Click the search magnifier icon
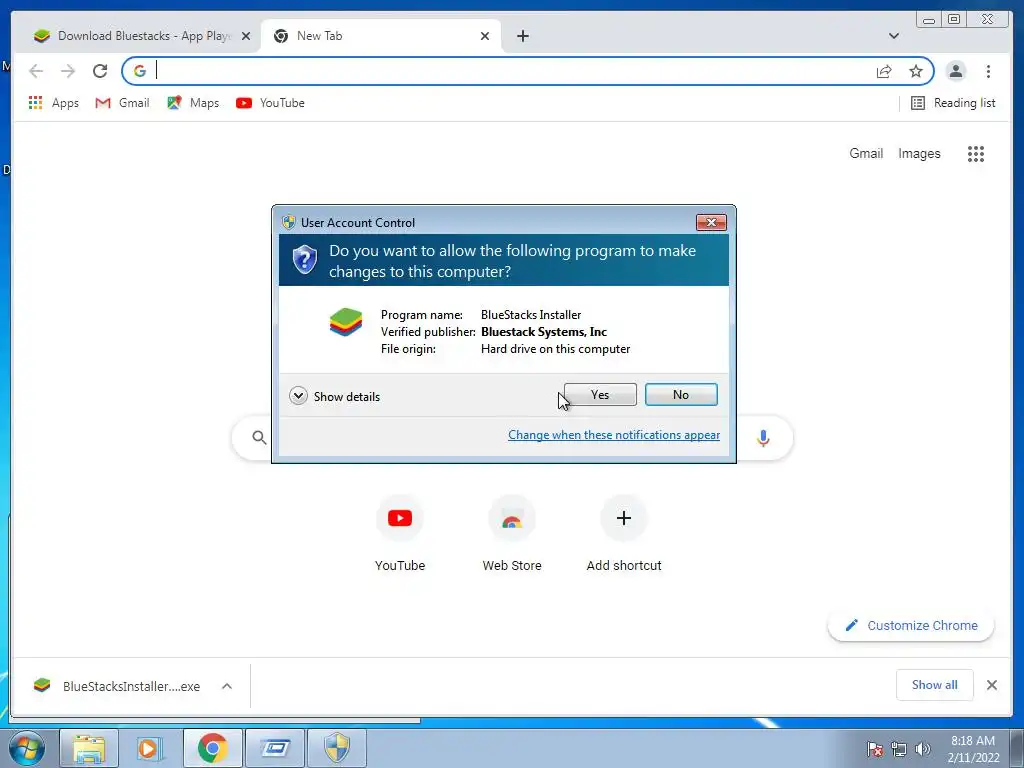 (x=259, y=438)
